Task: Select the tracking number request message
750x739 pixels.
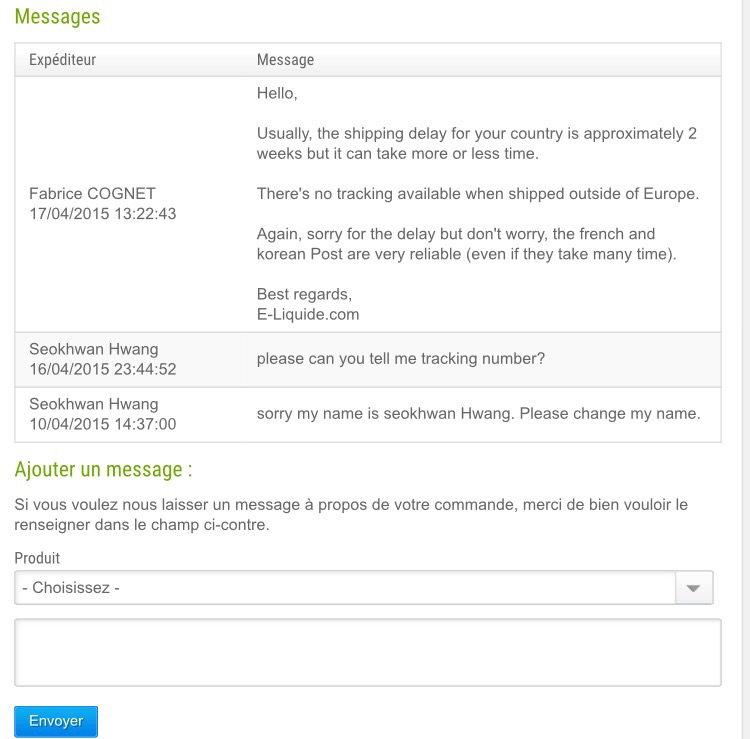Action: tap(400, 359)
